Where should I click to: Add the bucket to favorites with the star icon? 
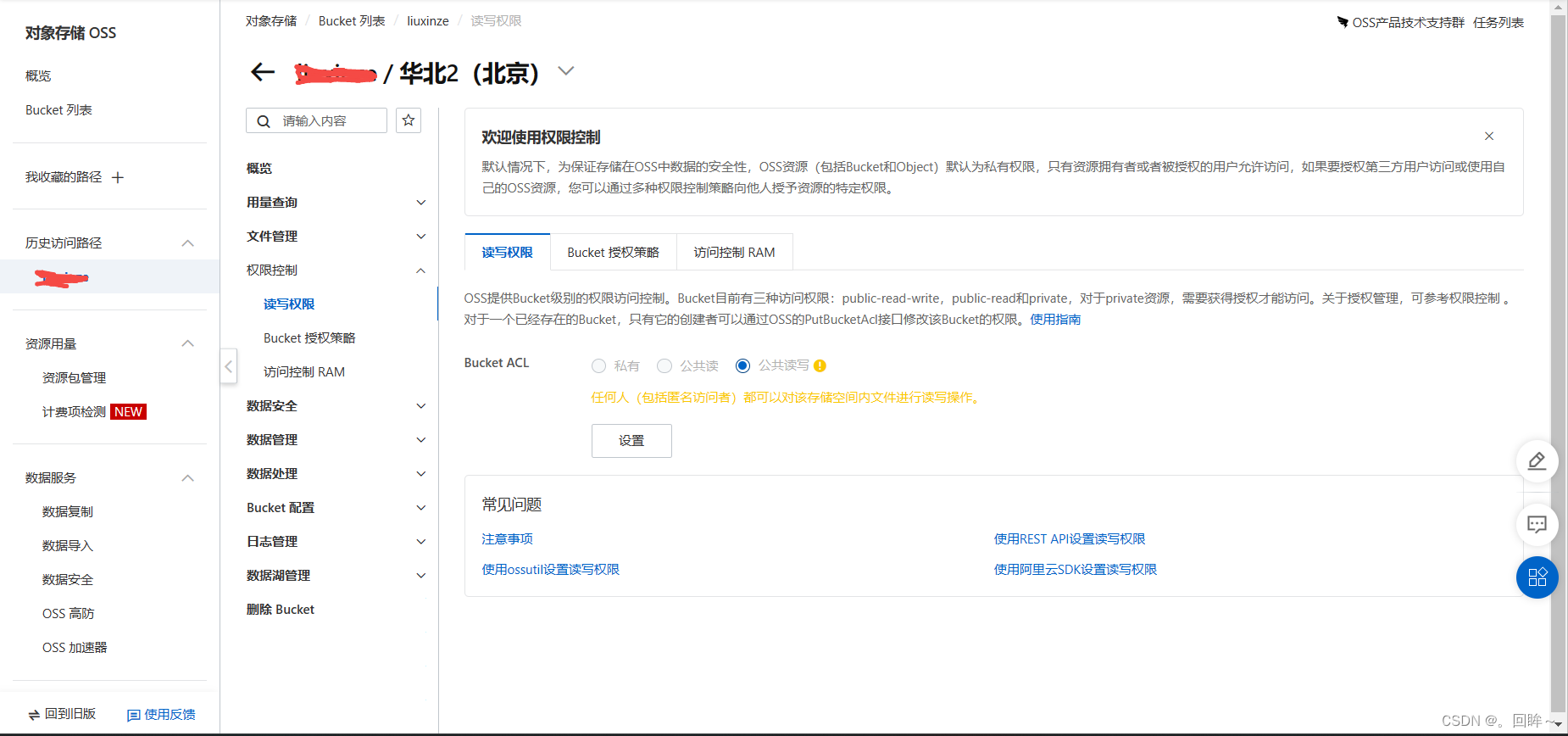409,120
